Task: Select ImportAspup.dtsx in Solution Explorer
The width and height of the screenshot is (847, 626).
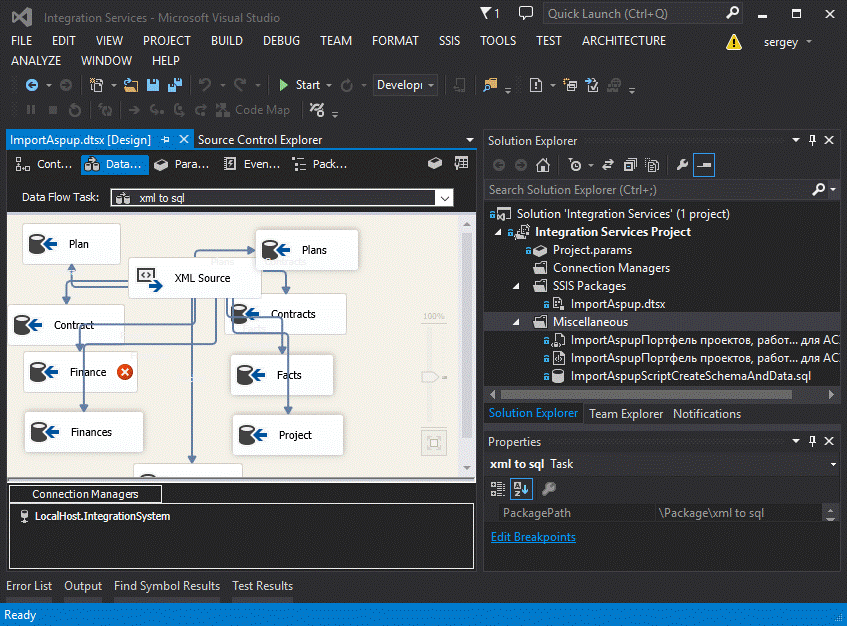Action: [x=617, y=304]
